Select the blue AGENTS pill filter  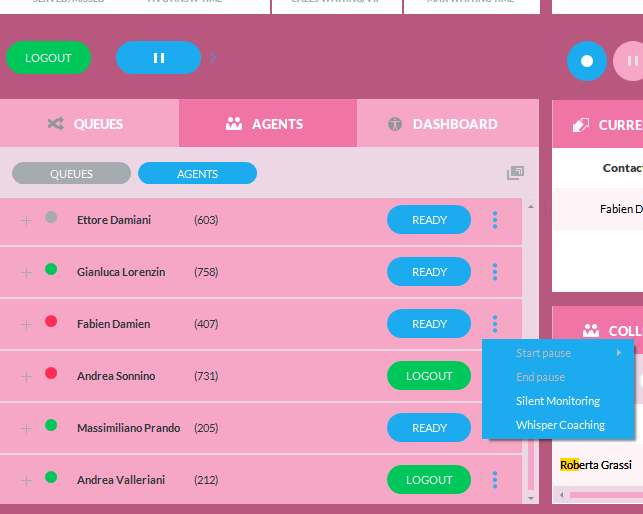[x=197, y=174]
